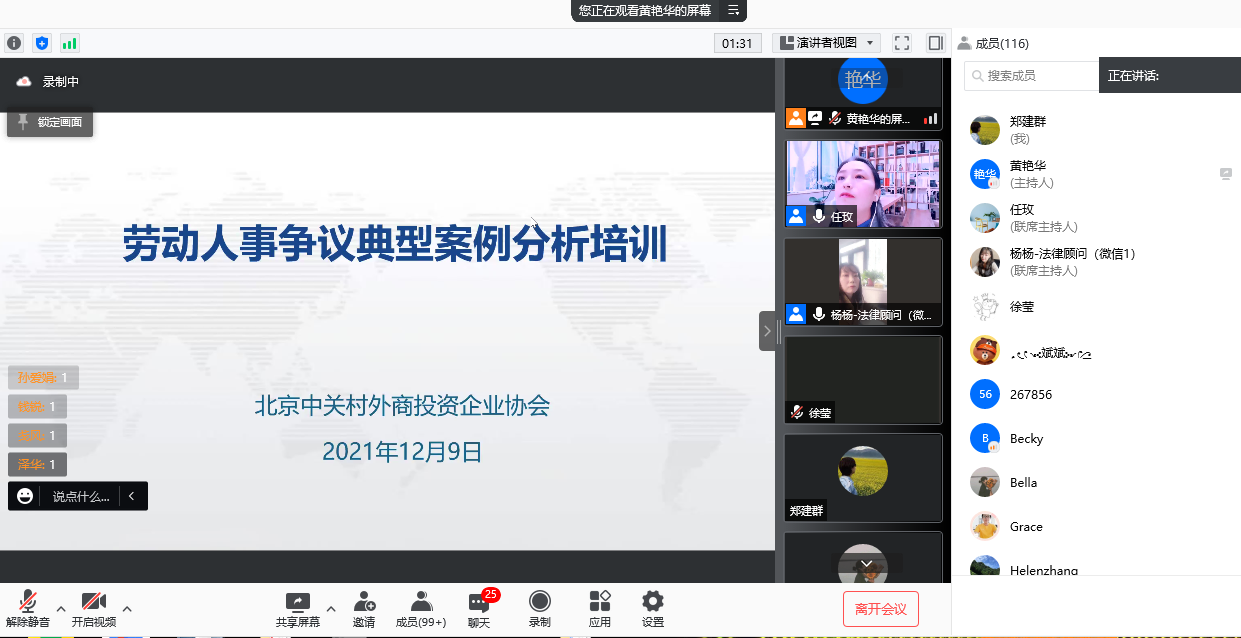Select member 任玫 in the list
The image size is (1241, 638).
pos(1096,218)
